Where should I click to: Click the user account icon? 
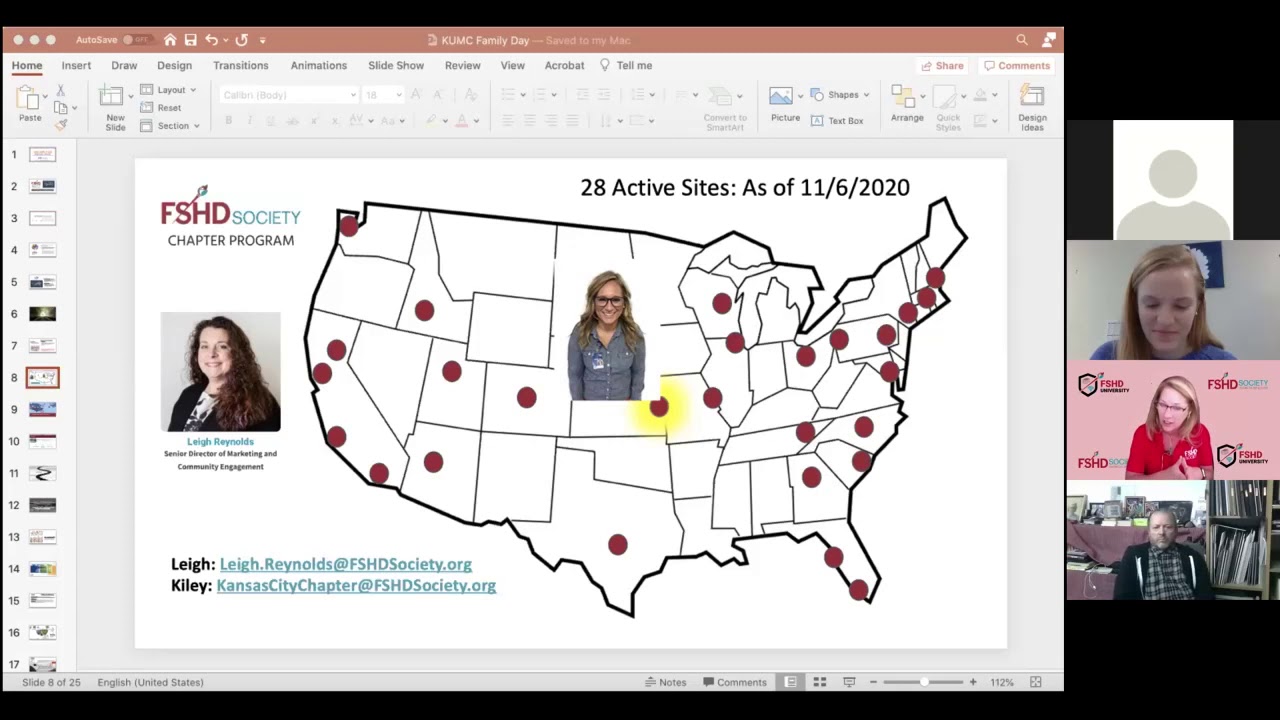(1048, 40)
